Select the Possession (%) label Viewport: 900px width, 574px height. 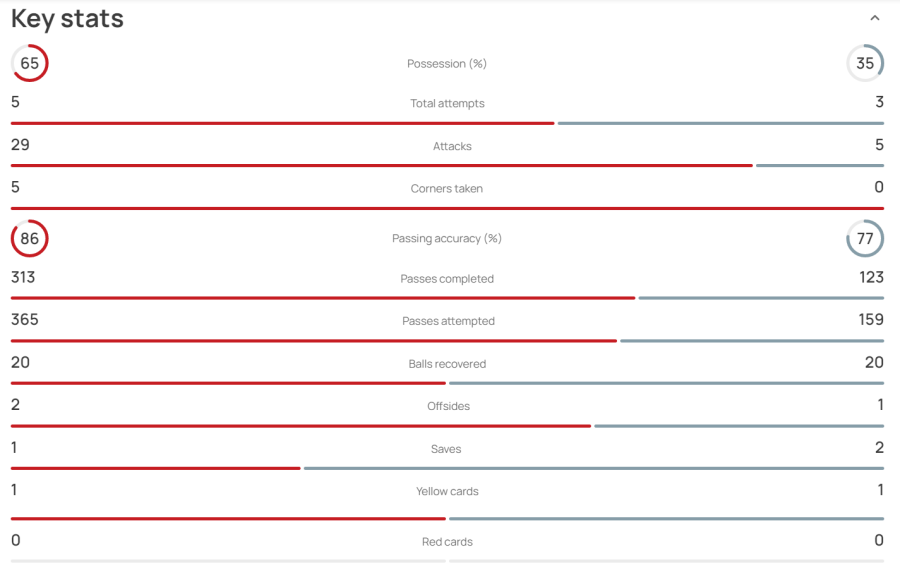[447, 64]
